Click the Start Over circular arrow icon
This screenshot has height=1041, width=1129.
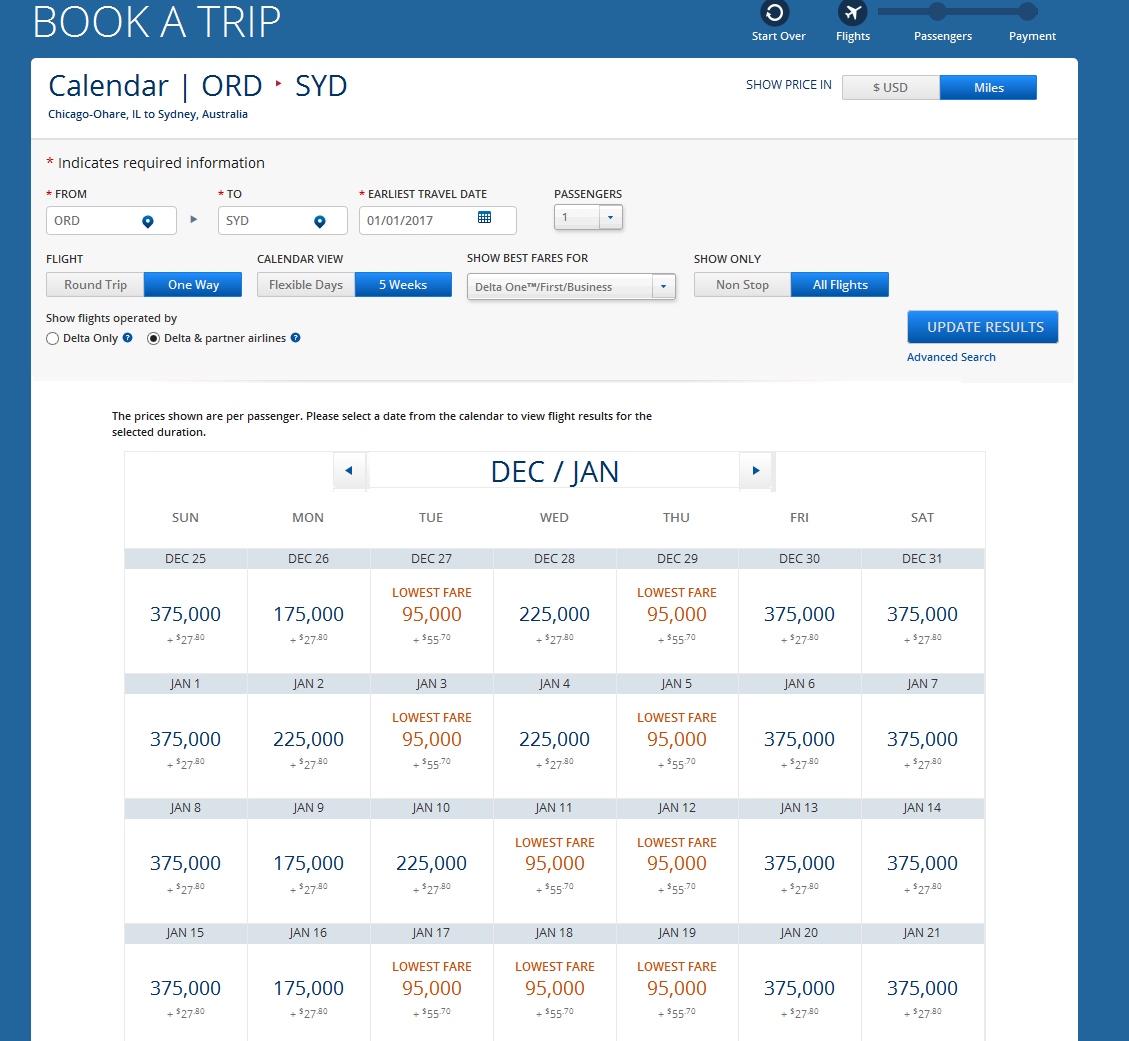pyautogui.click(x=774, y=12)
